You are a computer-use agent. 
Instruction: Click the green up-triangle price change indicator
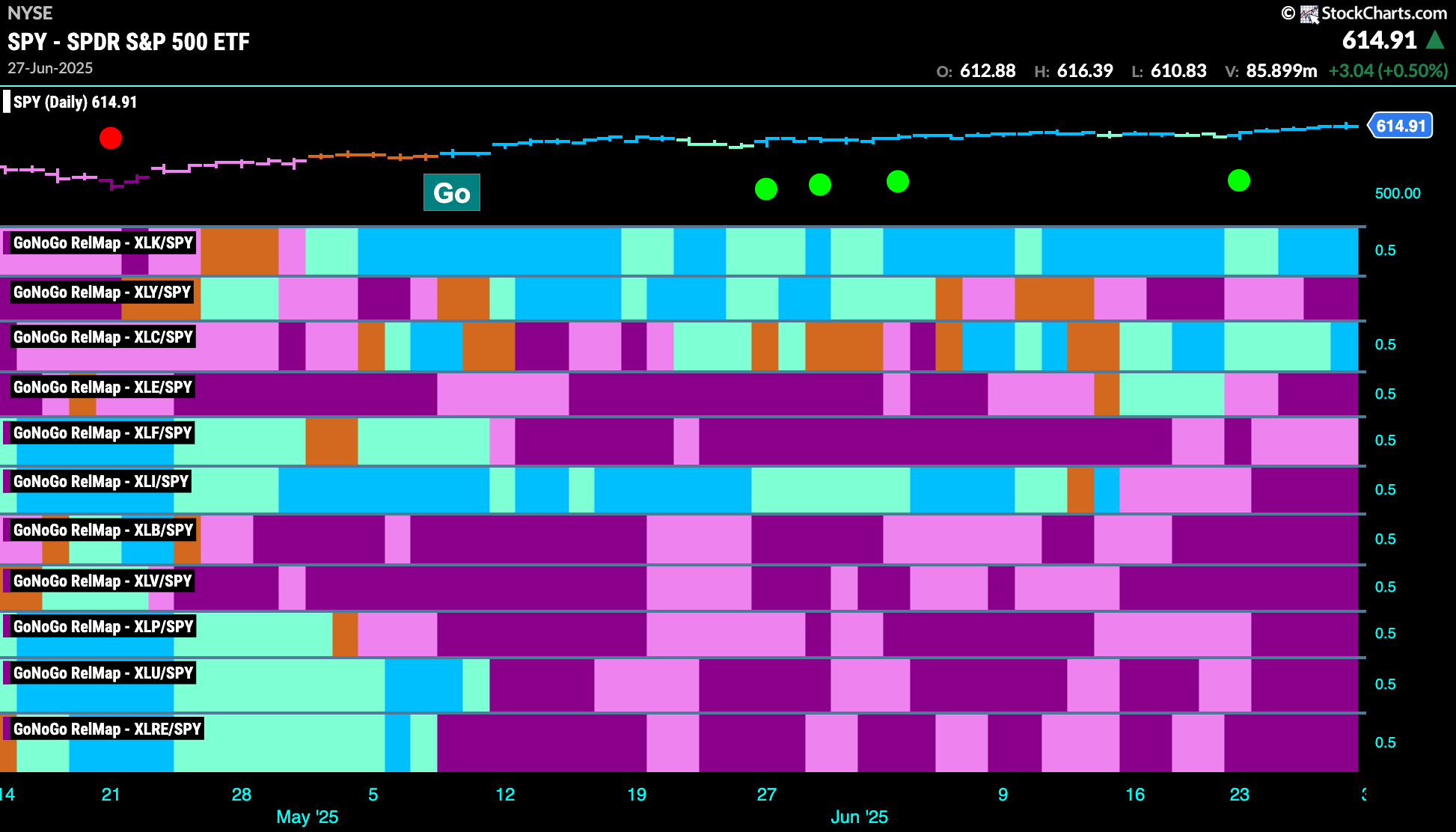click(1435, 40)
